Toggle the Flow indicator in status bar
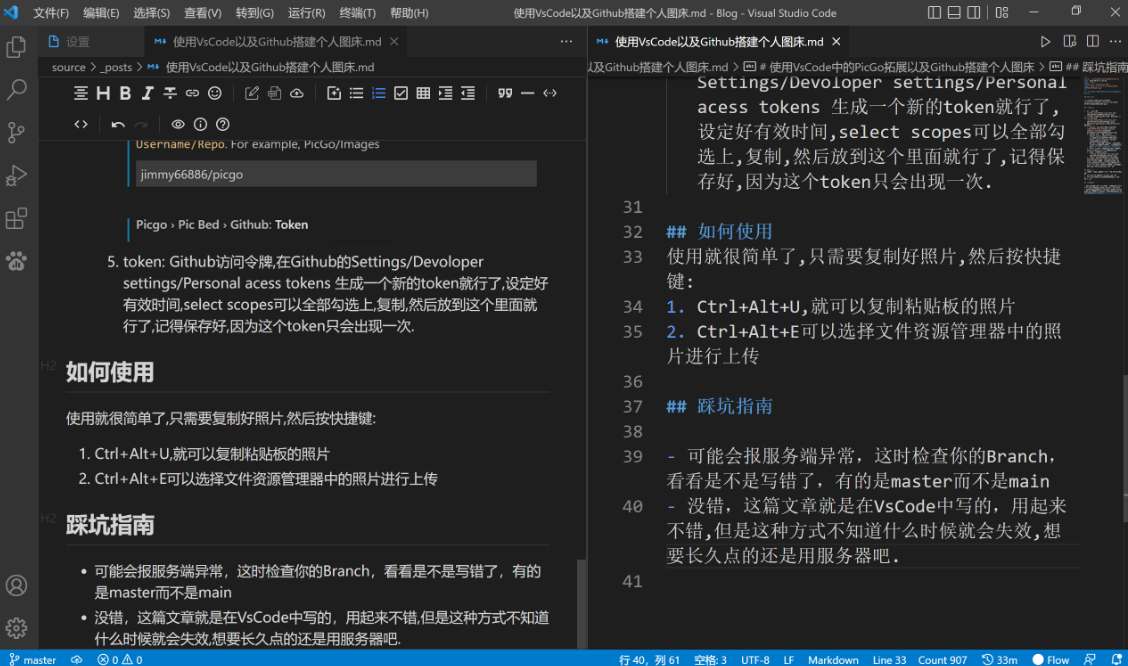This screenshot has width=1128, height=666. (x=1050, y=660)
